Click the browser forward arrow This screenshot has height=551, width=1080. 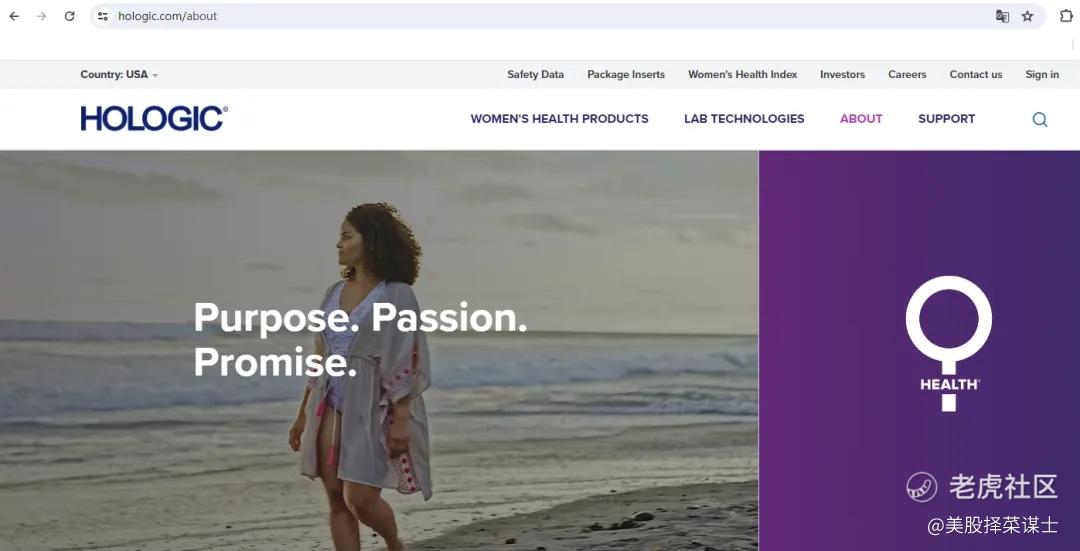pyautogui.click(x=41, y=16)
